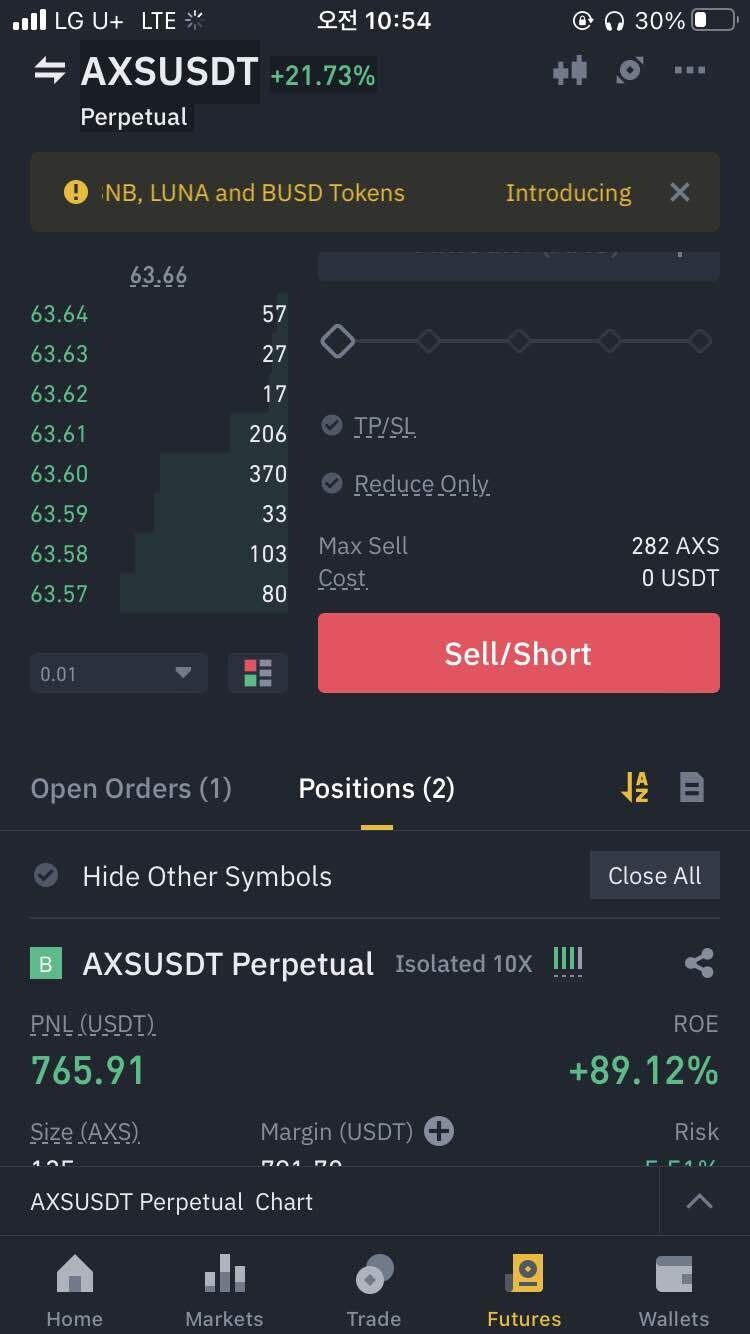Tap the Close All positions button
This screenshot has width=750, height=1334.
point(654,876)
